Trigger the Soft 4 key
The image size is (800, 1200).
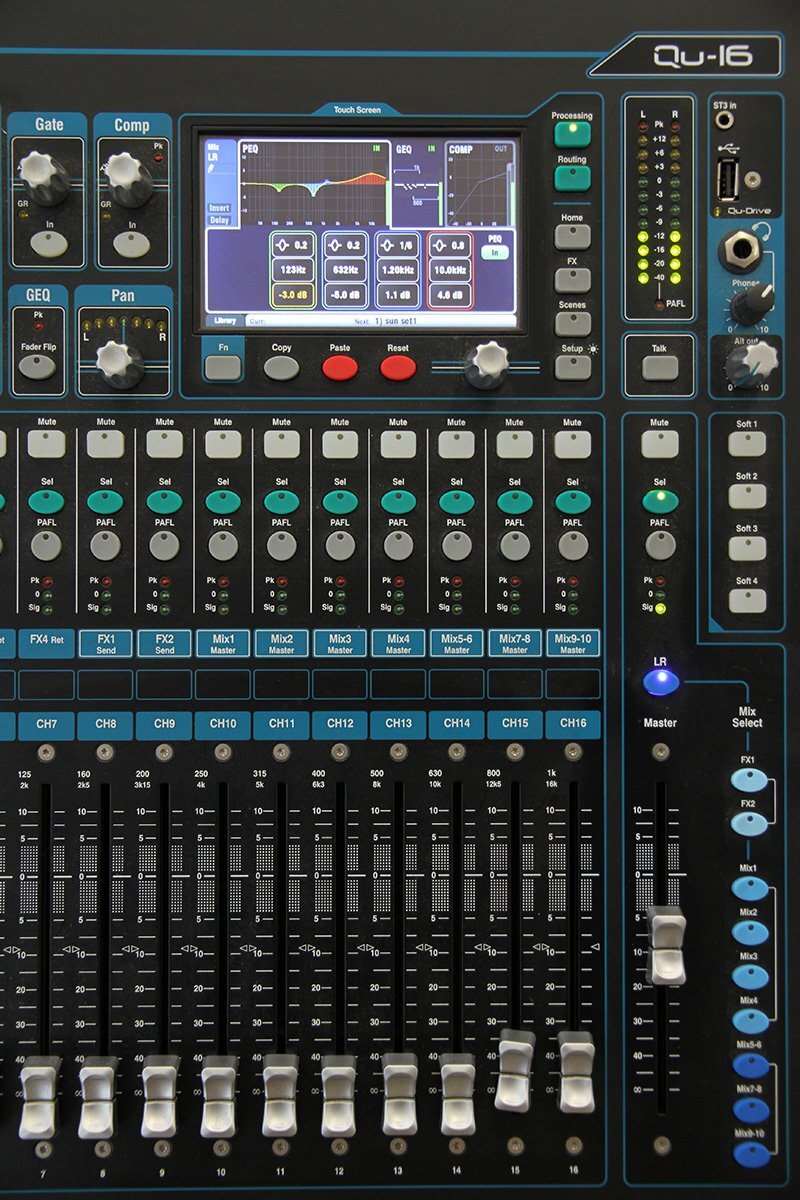[747, 600]
